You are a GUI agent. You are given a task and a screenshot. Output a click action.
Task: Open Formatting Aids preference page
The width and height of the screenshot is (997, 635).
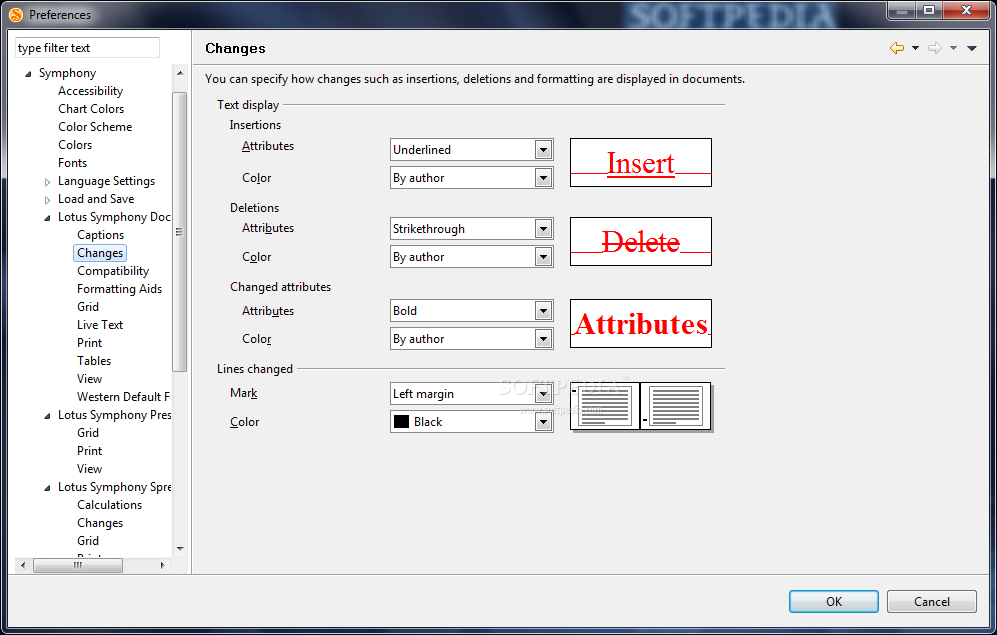120,289
